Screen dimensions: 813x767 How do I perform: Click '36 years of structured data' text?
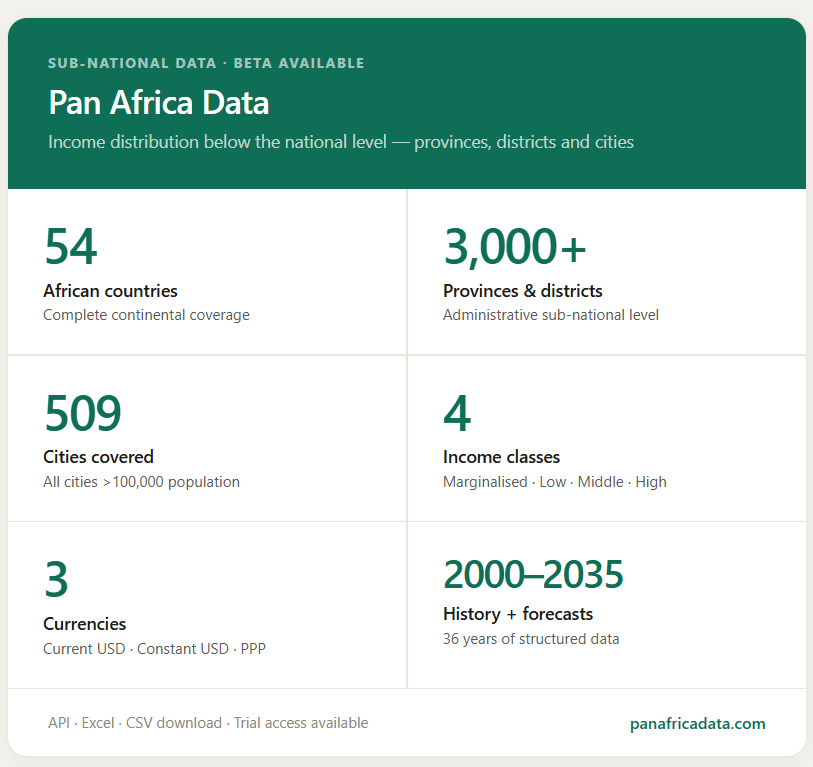pyautogui.click(x=531, y=639)
